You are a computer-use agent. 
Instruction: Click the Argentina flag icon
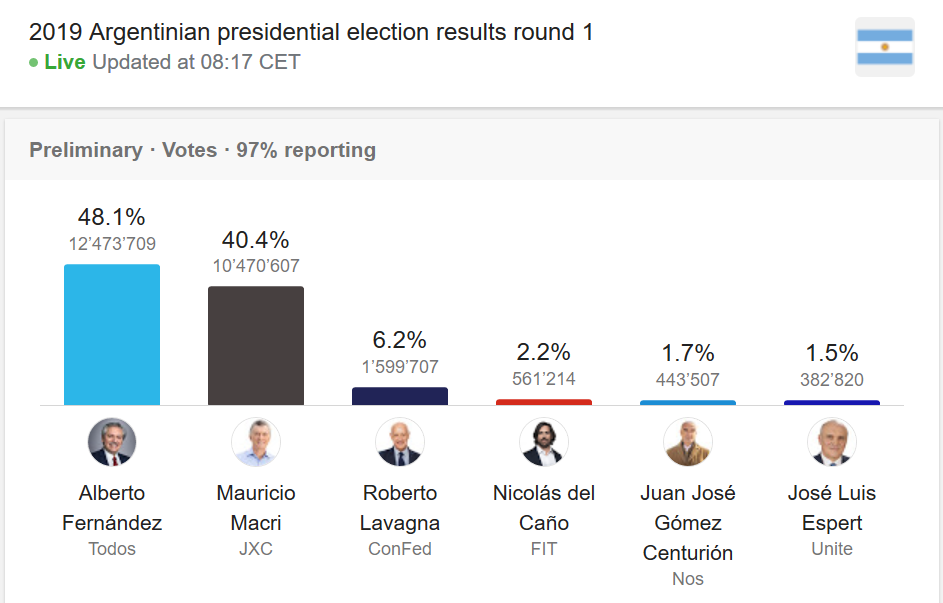coord(885,47)
